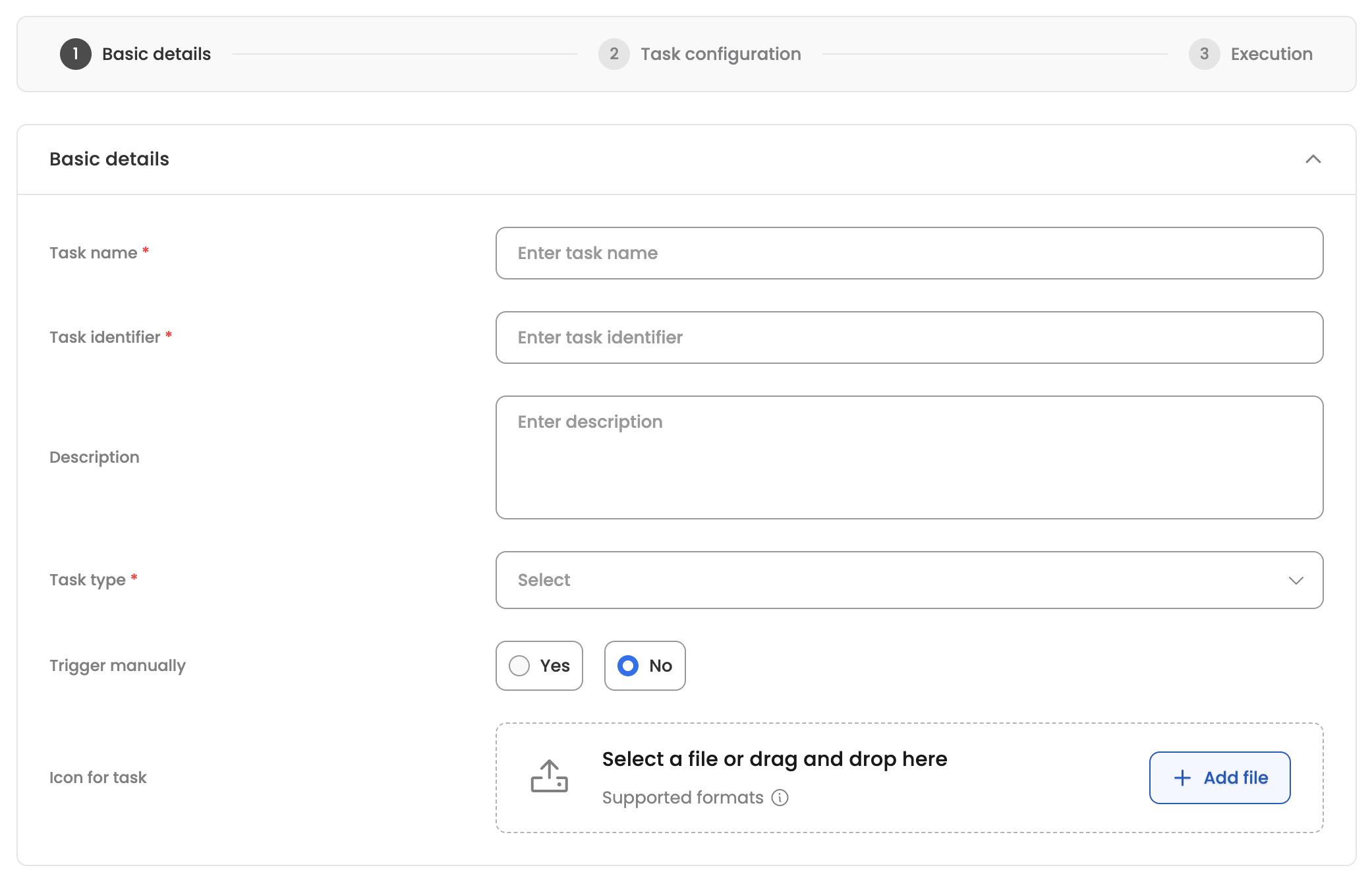The image size is (1372, 878).
Task: Switch to Basic details step label
Action: 156,54
